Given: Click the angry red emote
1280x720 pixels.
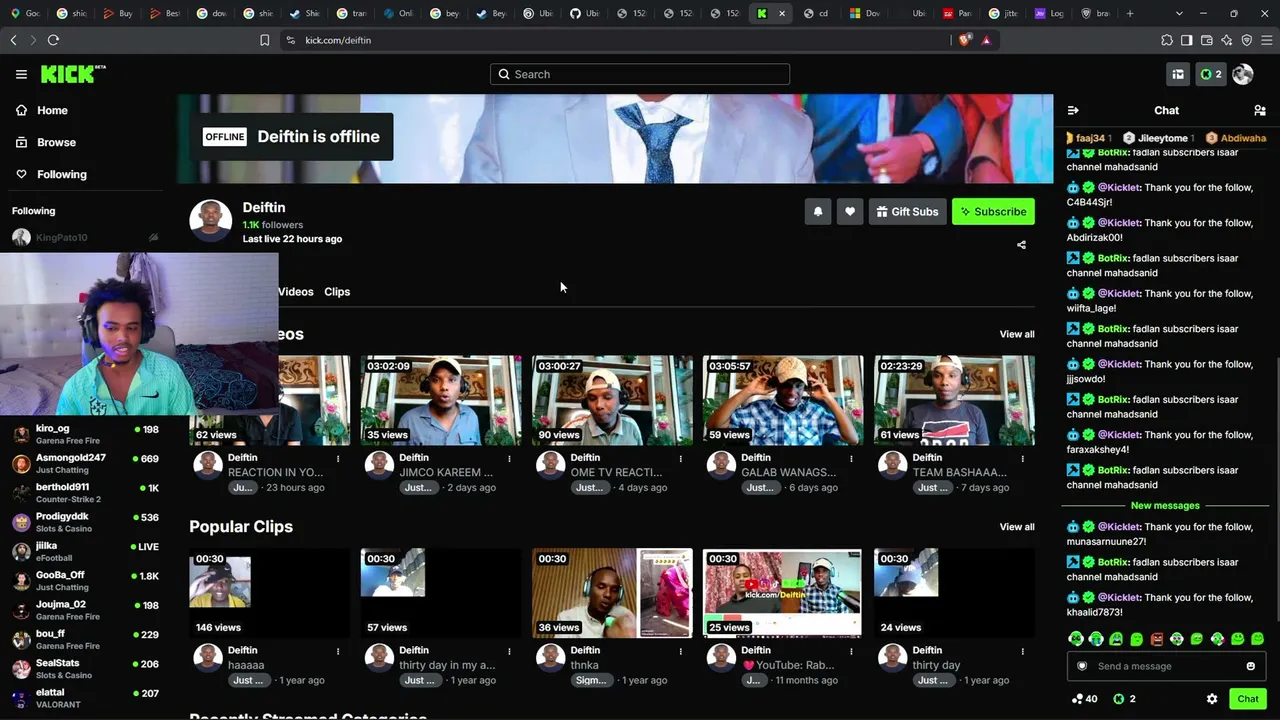Looking at the screenshot, I should pos(1157,639).
